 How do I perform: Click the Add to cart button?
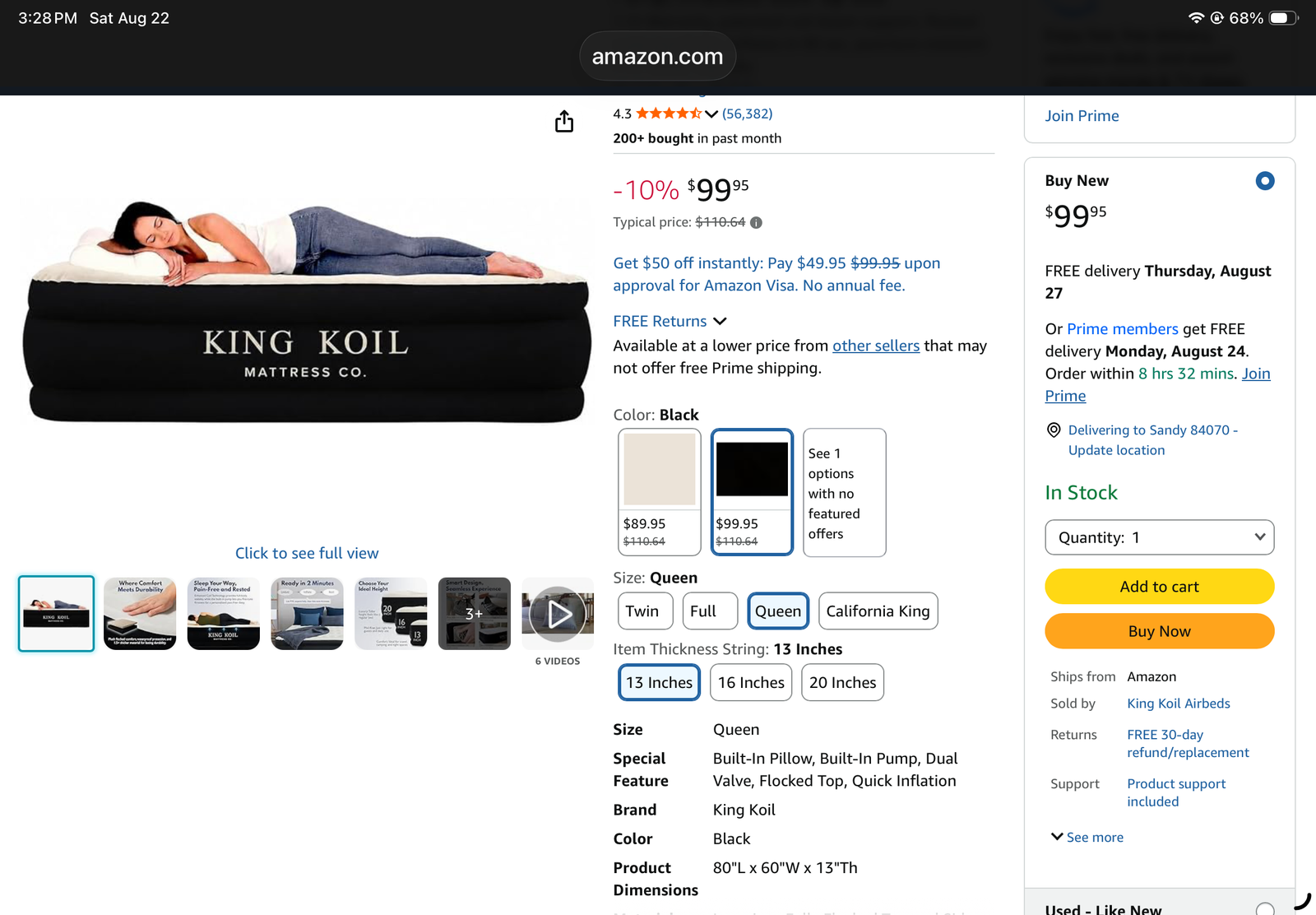click(x=1160, y=587)
